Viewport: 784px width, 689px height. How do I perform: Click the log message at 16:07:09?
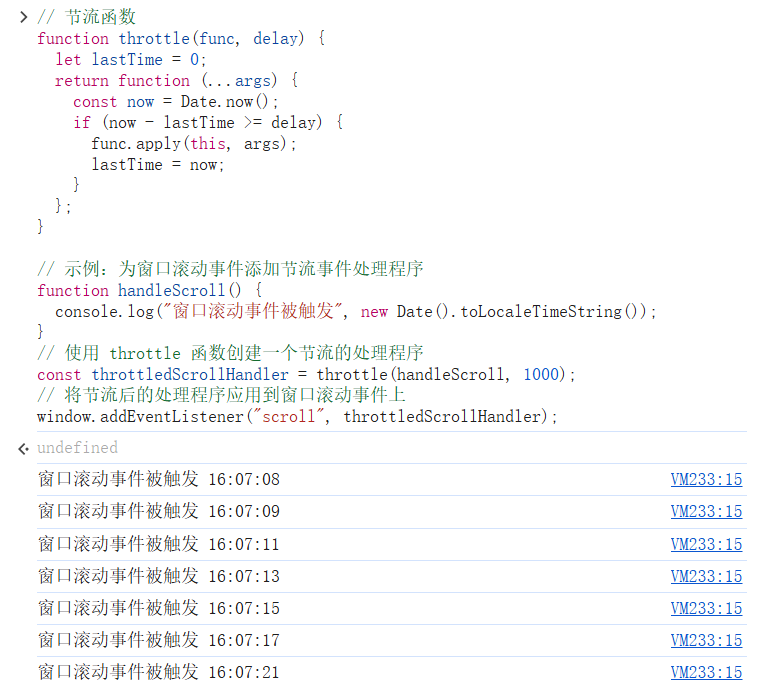click(x=158, y=511)
